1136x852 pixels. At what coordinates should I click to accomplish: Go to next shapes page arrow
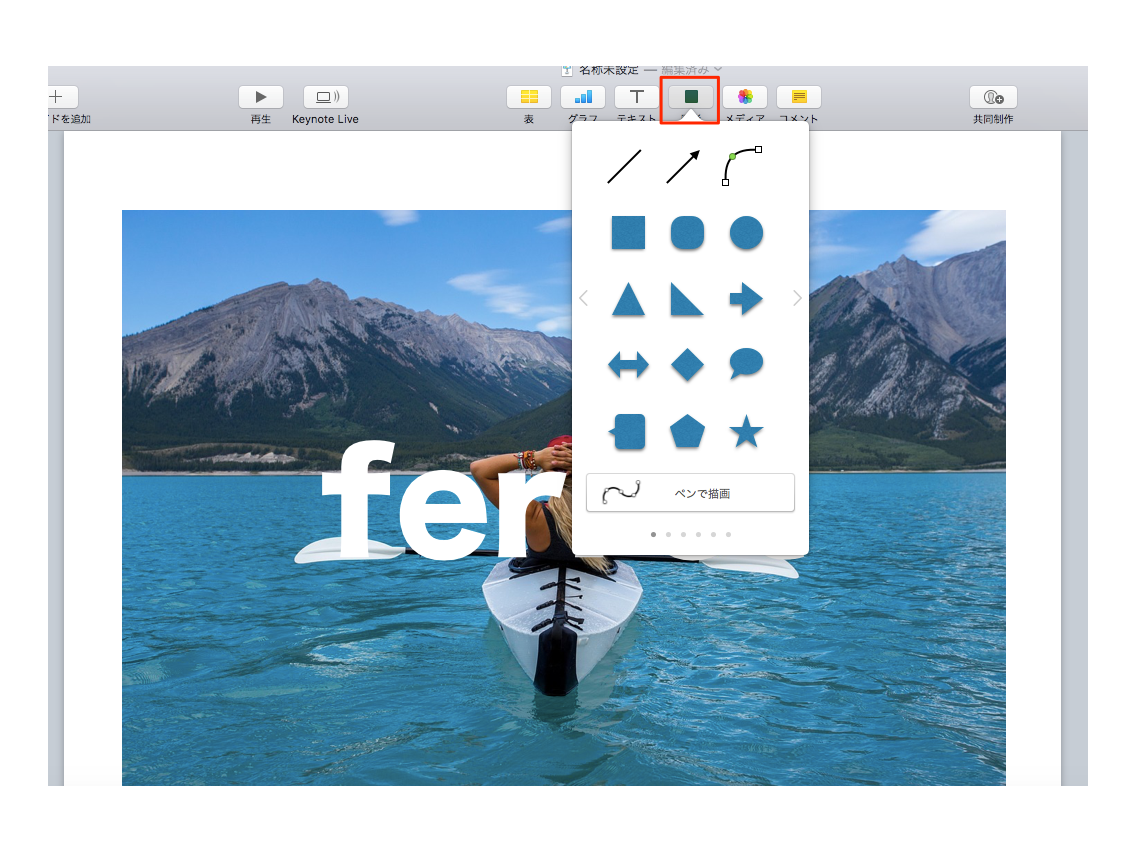797,298
